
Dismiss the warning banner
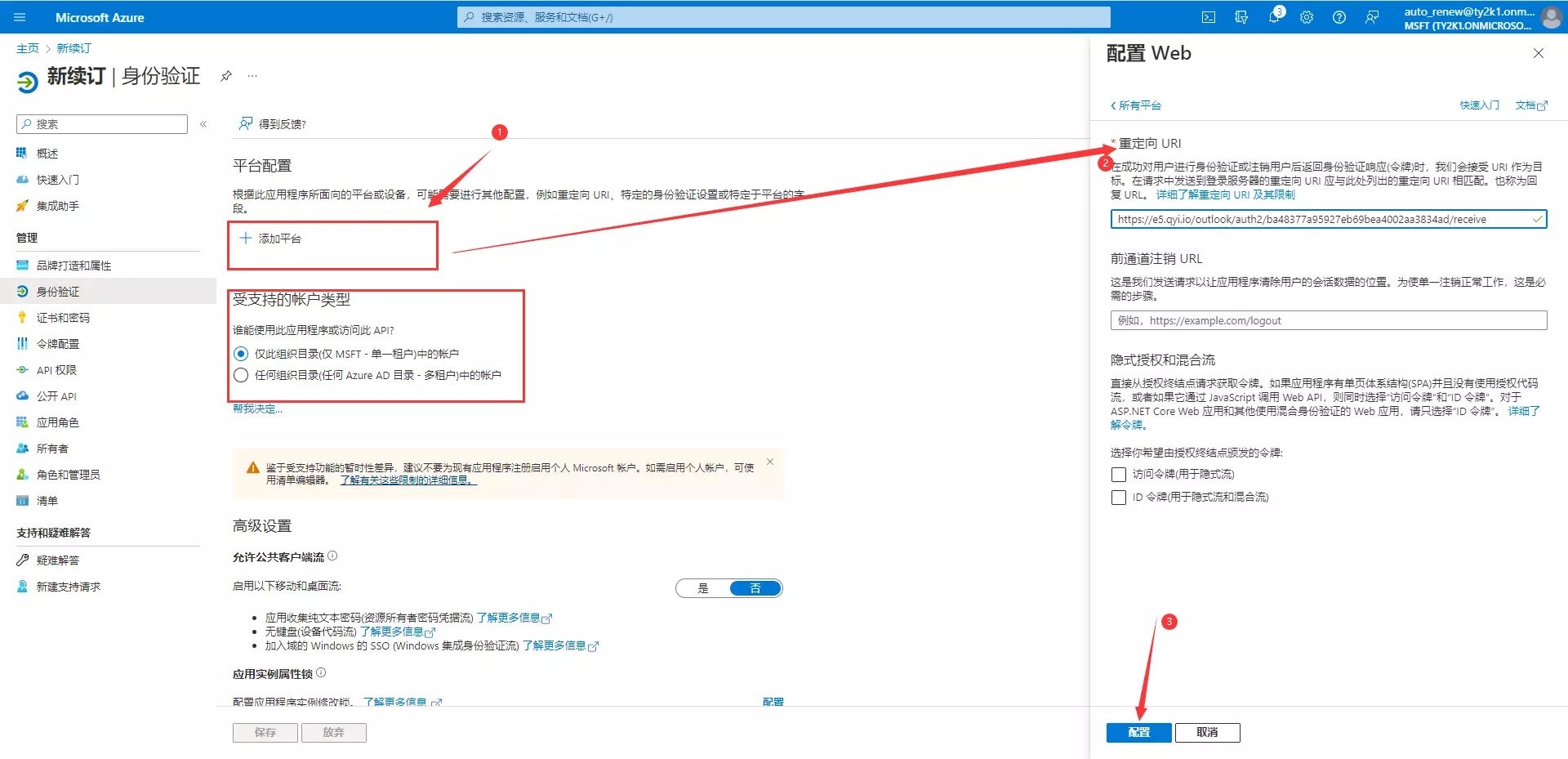click(x=769, y=462)
